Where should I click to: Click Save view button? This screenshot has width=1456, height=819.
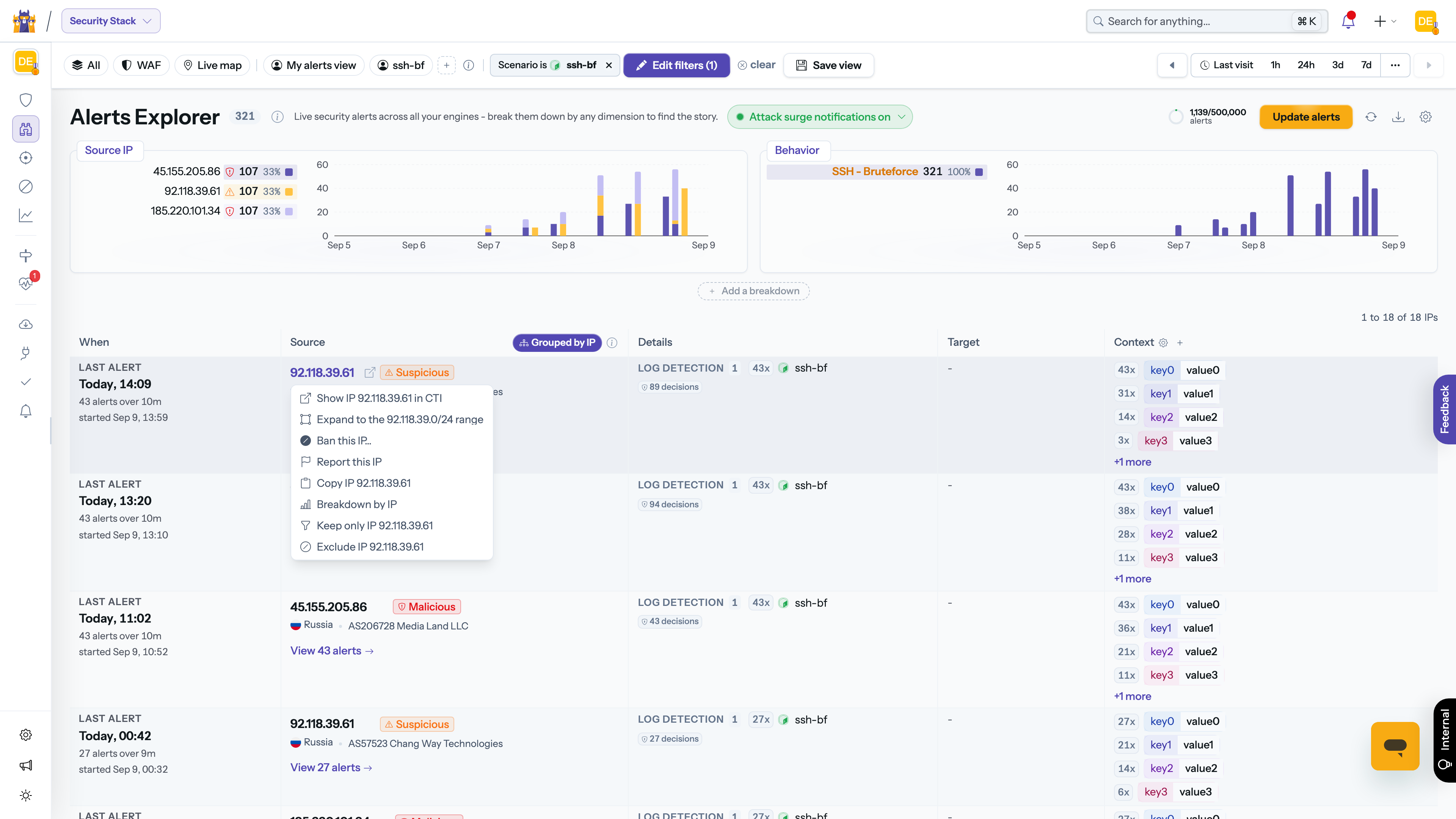828,65
